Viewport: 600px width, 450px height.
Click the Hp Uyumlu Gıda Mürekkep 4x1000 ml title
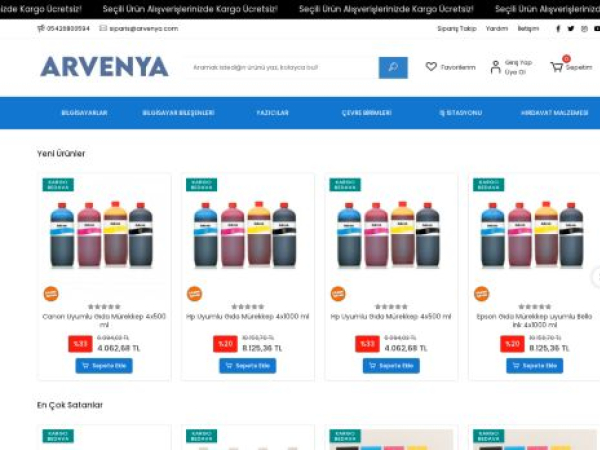pyautogui.click(x=248, y=316)
